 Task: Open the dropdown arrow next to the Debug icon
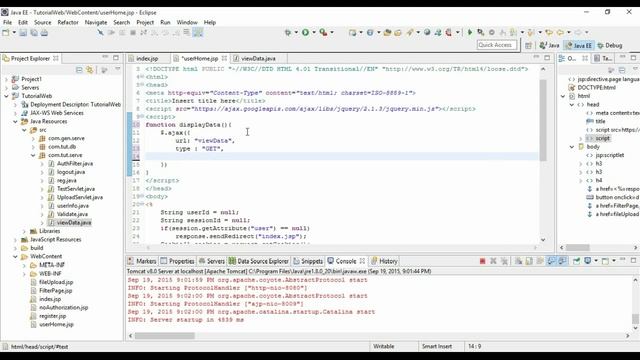pos(296,32)
